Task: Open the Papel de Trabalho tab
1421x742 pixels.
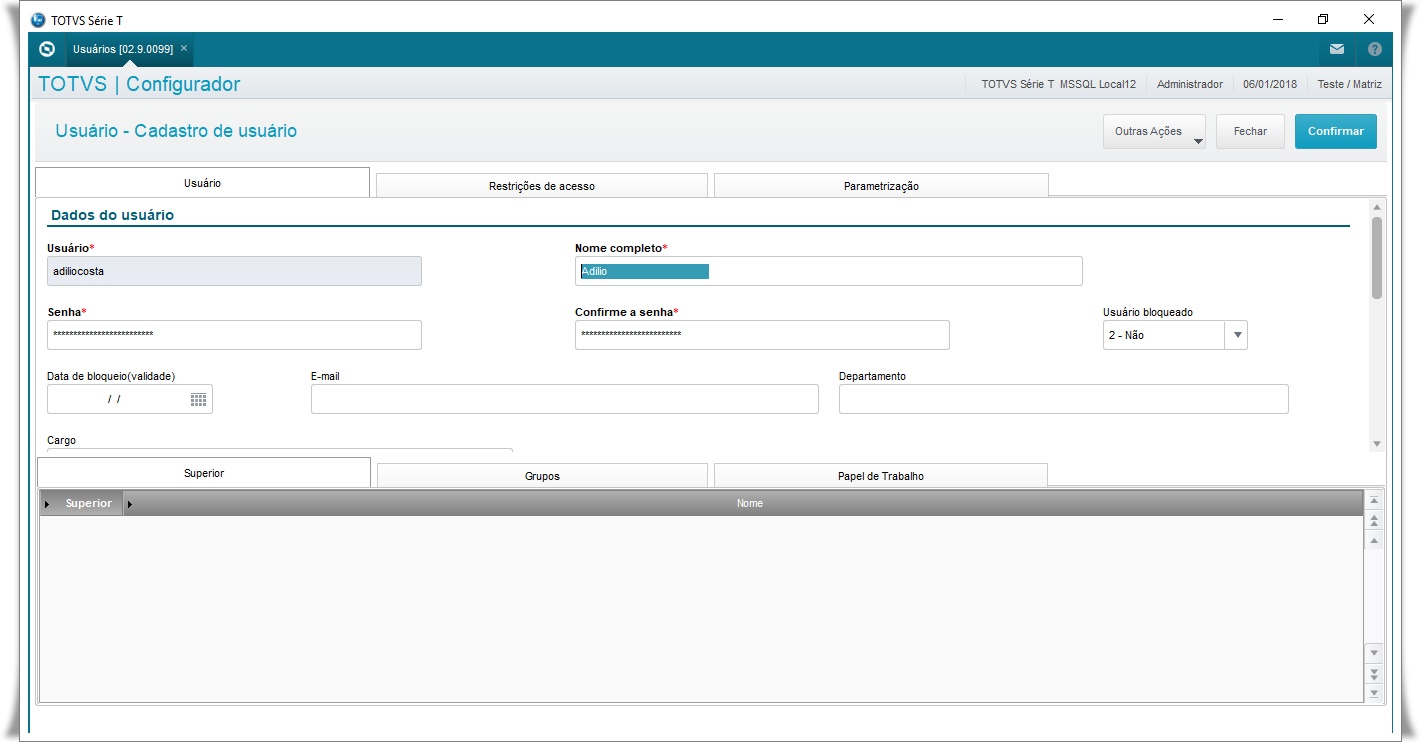Action: tap(881, 476)
